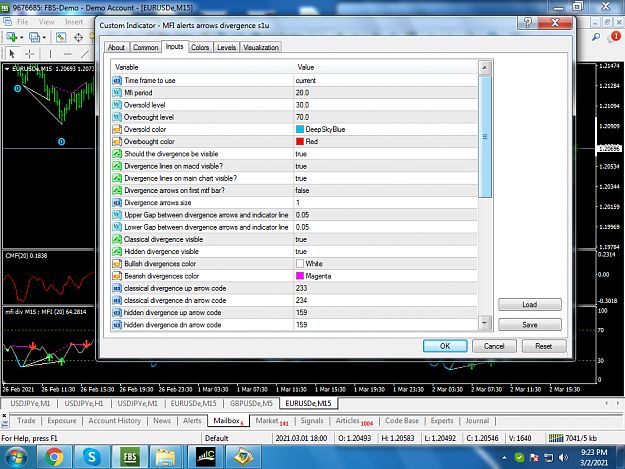Click the Load button
Image resolution: width=625 pixels, height=469 pixels.
(530, 304)
